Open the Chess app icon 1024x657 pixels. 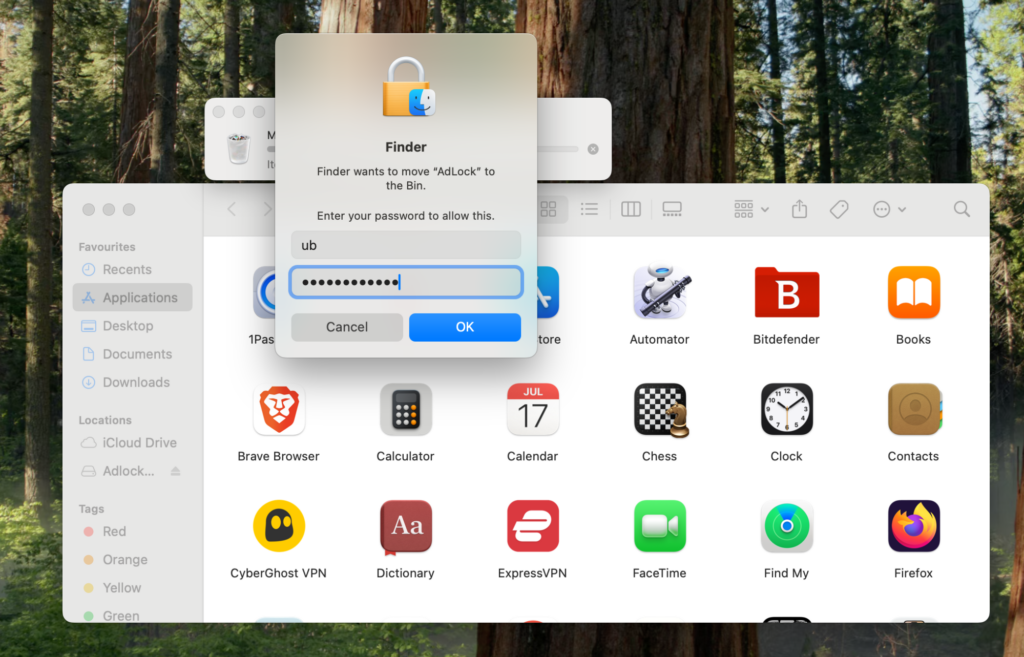click(660, 409)
